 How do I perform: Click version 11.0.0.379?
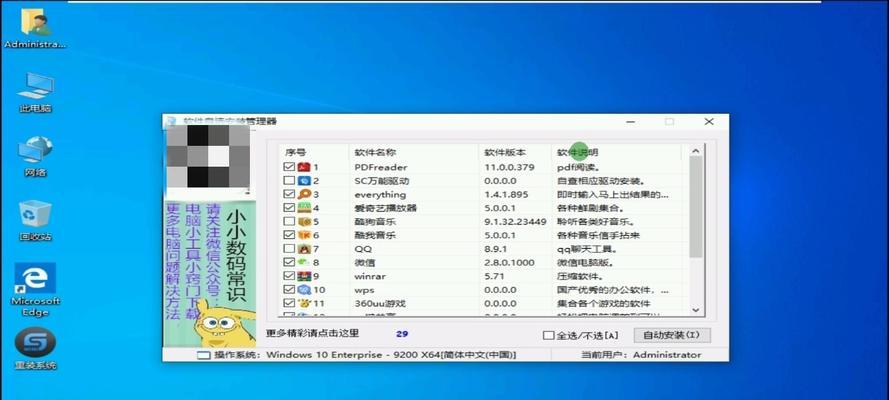click(509, 167)
